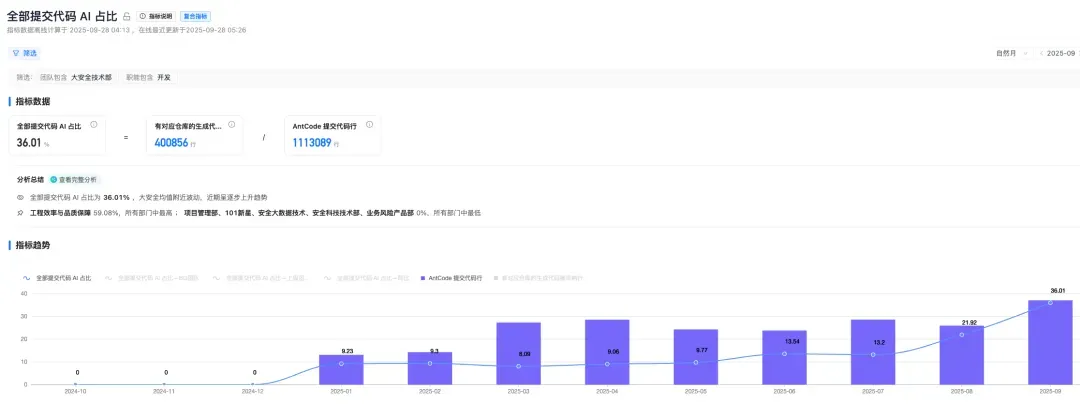Image resolution: width=1080 pixels, height=404 pixels.
Task: Click the 36.01 % metric value
Action: coord(33,143)
